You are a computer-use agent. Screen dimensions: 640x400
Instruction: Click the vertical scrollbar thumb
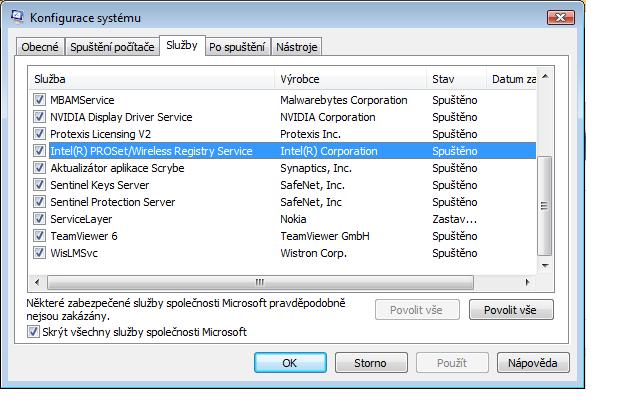tap(545, 205)
